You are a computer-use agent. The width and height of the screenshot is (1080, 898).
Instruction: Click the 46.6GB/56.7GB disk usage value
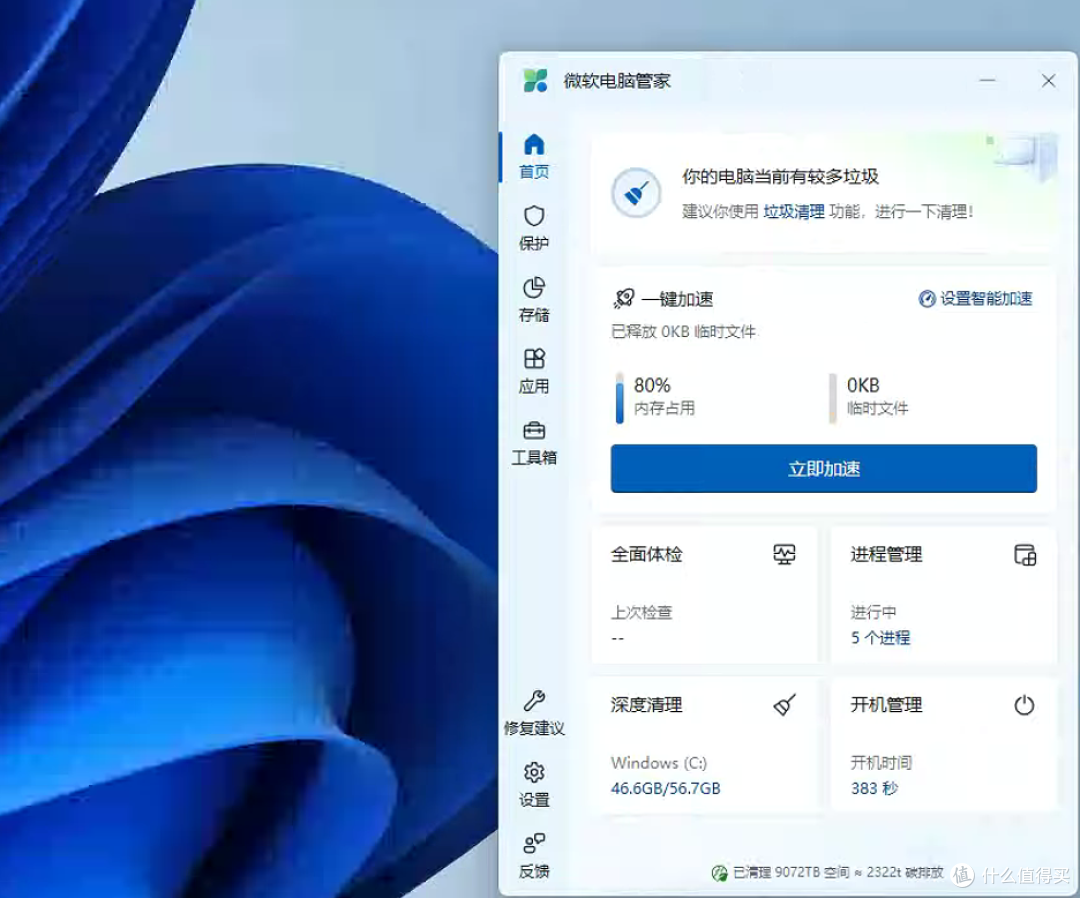click(x=665, y=789)
